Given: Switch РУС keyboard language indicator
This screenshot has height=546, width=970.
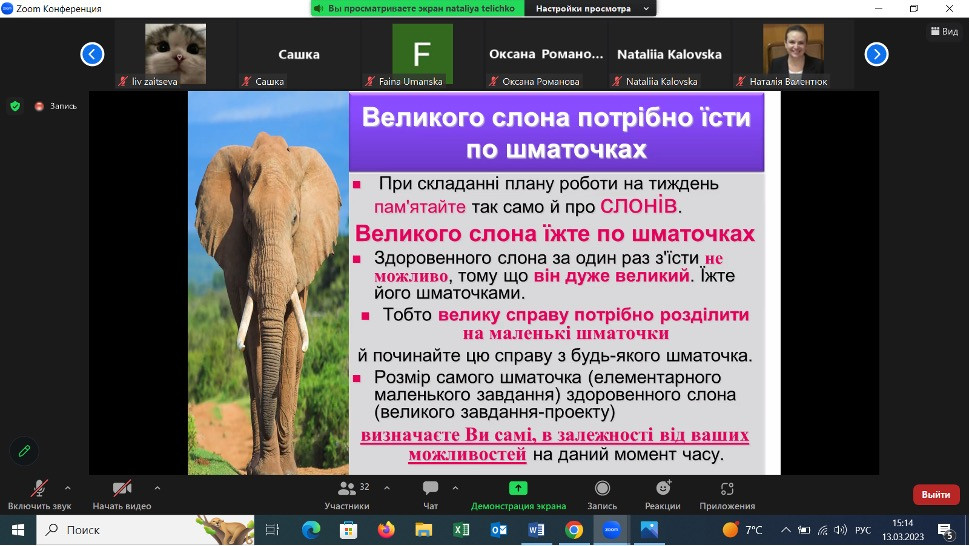Looking at the screenshot, I should click(x=863, y=530).
